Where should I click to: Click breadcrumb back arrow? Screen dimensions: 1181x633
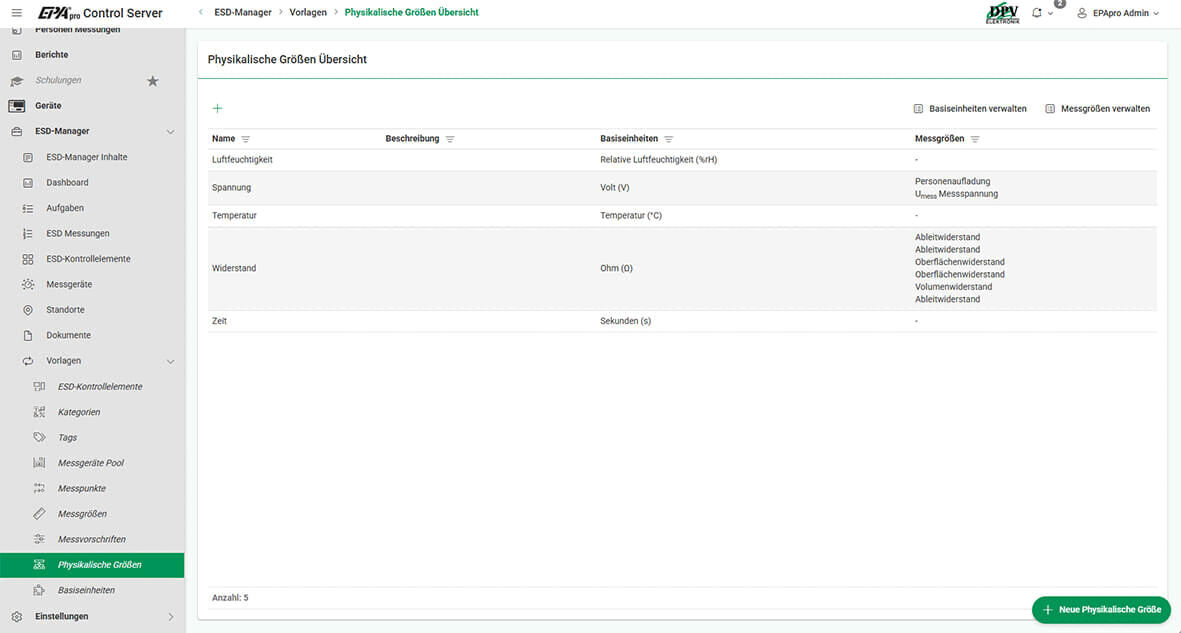tap(201, 12)
